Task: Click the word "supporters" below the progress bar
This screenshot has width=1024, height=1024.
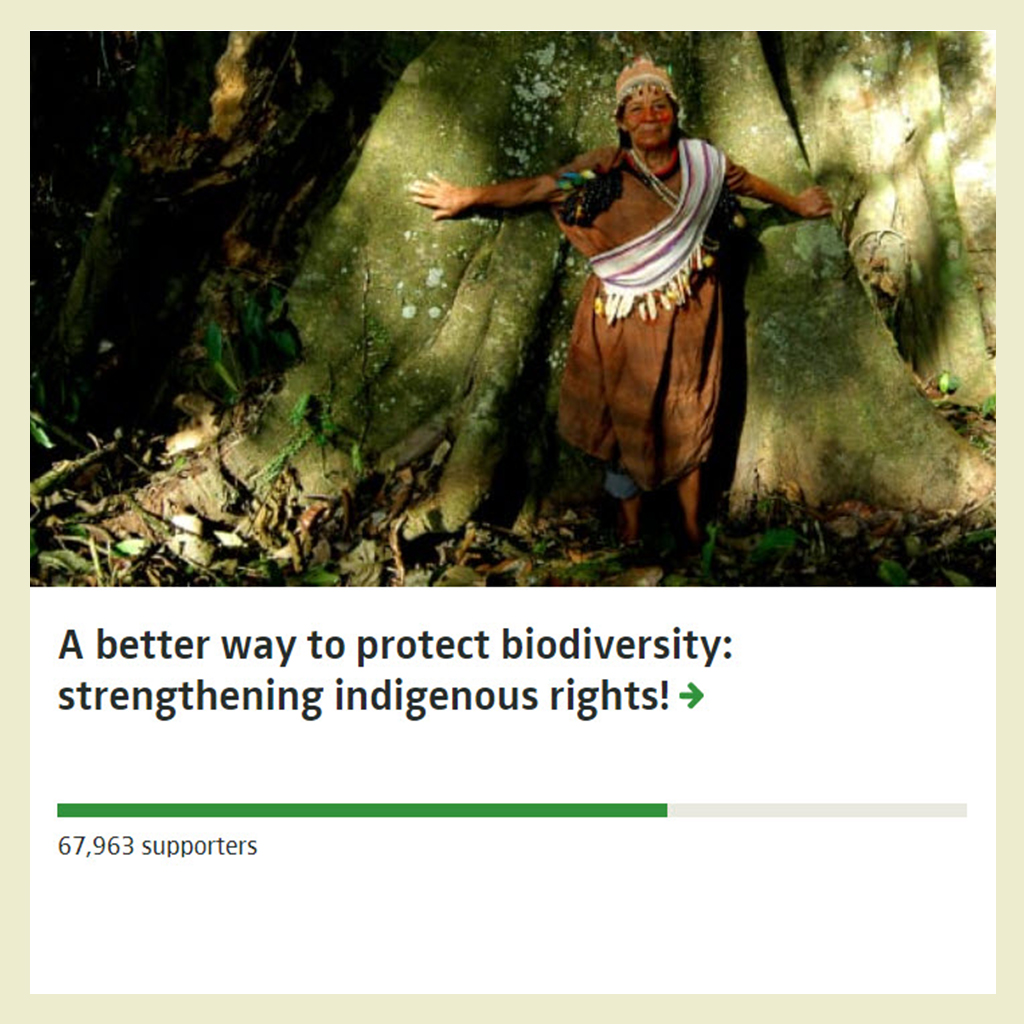Action: click(x=199, y=846)
